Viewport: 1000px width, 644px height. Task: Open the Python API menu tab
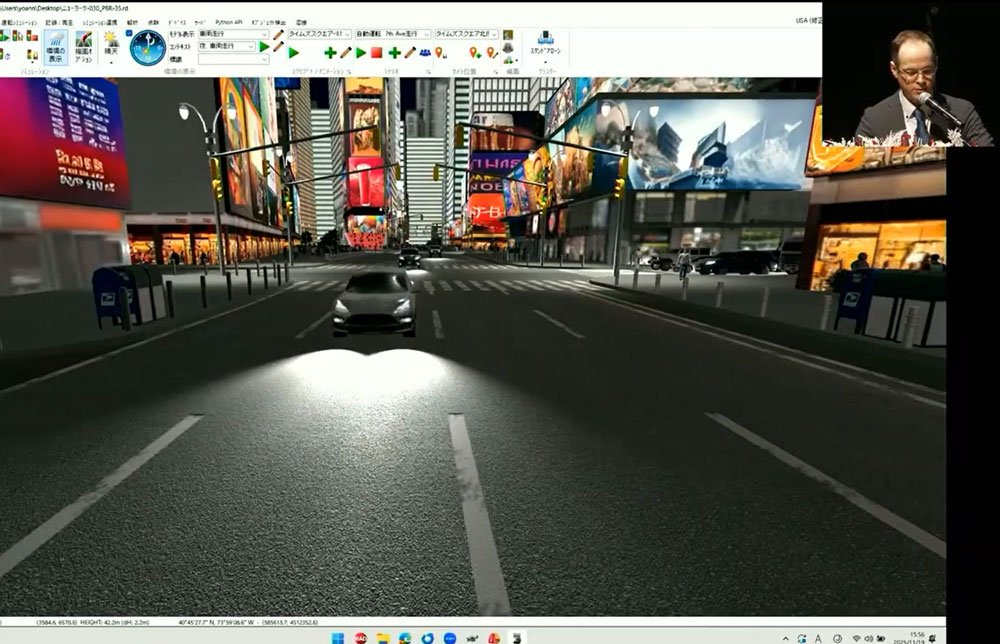(228, 21)
